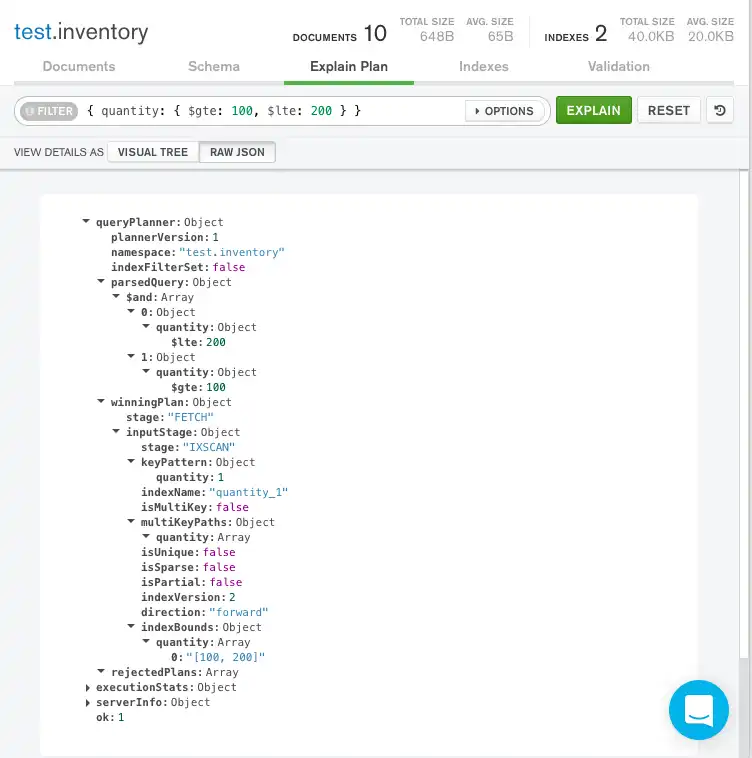752x758 pixels.
Task: Click the query history clock icon
Action: pos(720,110)
